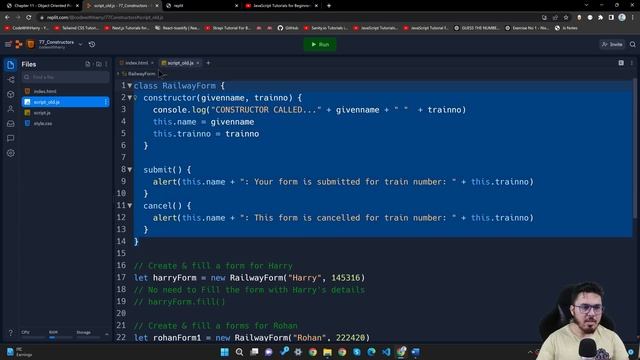
Task: Toggle the sidebar menu icon at top-left
Action: (x=8, y=44)
